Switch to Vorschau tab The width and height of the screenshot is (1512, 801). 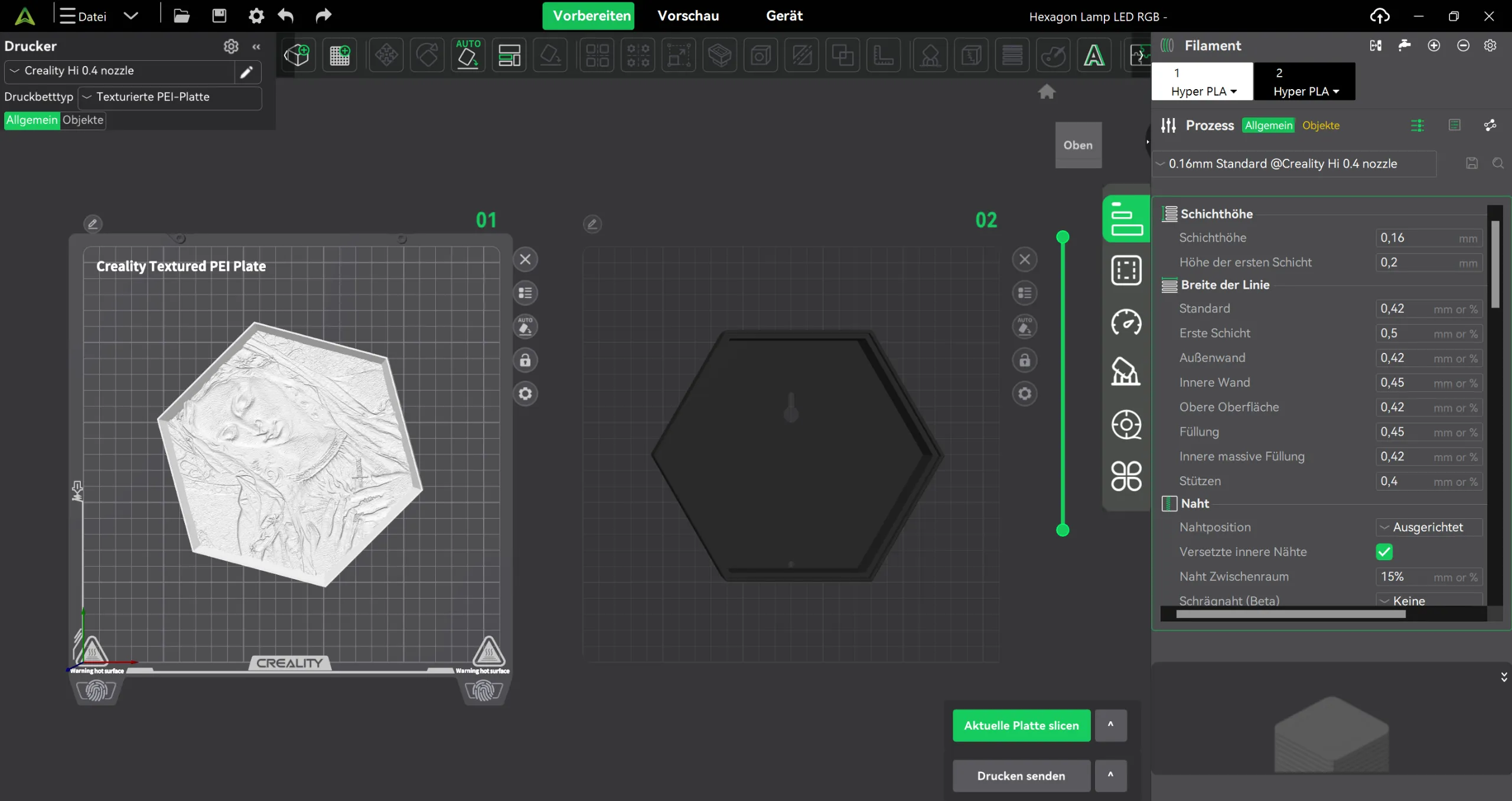point(688,16)
